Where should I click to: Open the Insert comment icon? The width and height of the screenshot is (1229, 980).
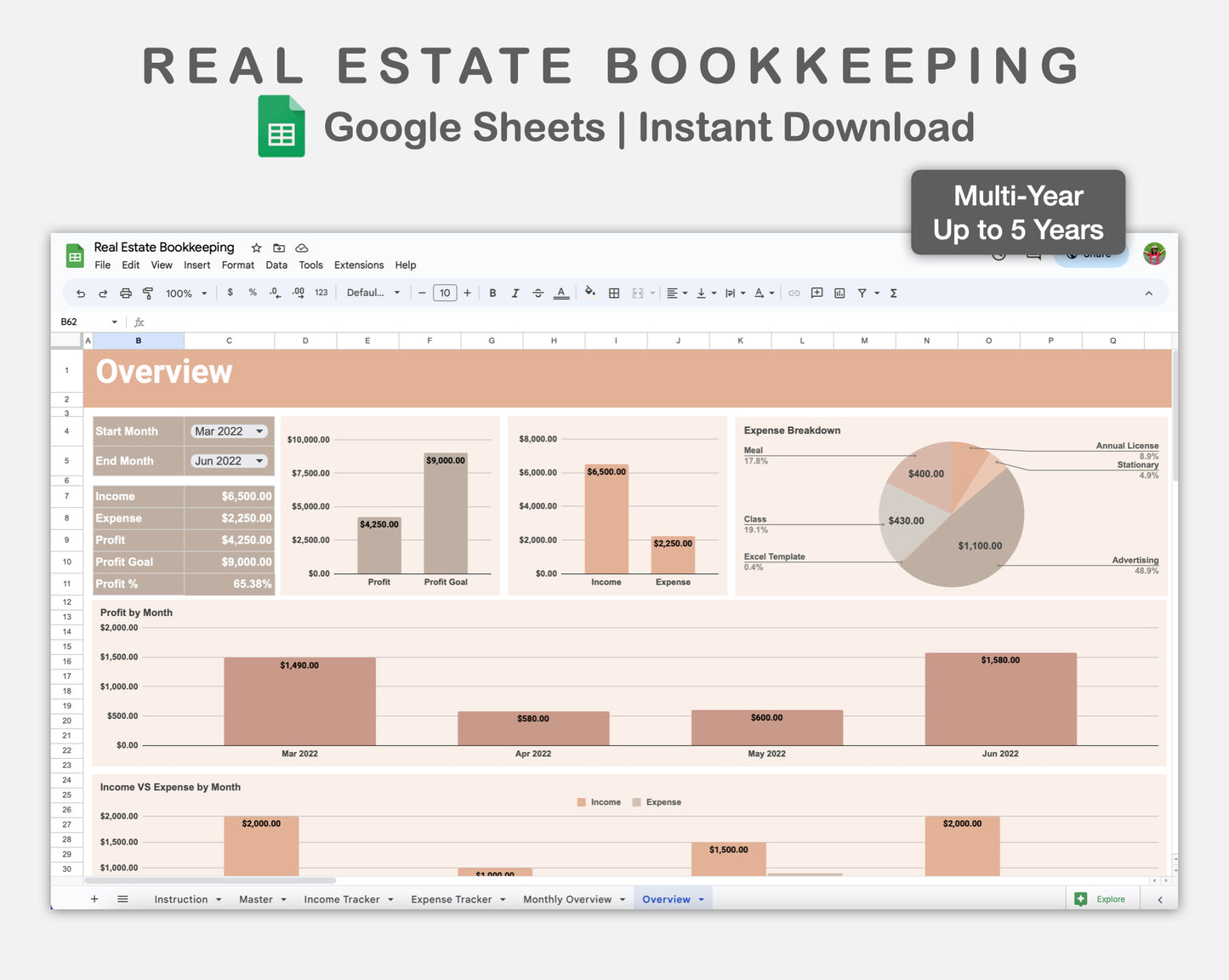pos(816,293)
